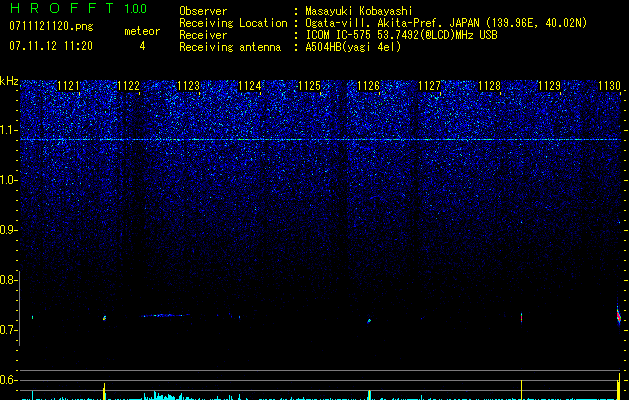The image size is (629, 400).
Task: Click the meteor label
Action: point(142,31)
